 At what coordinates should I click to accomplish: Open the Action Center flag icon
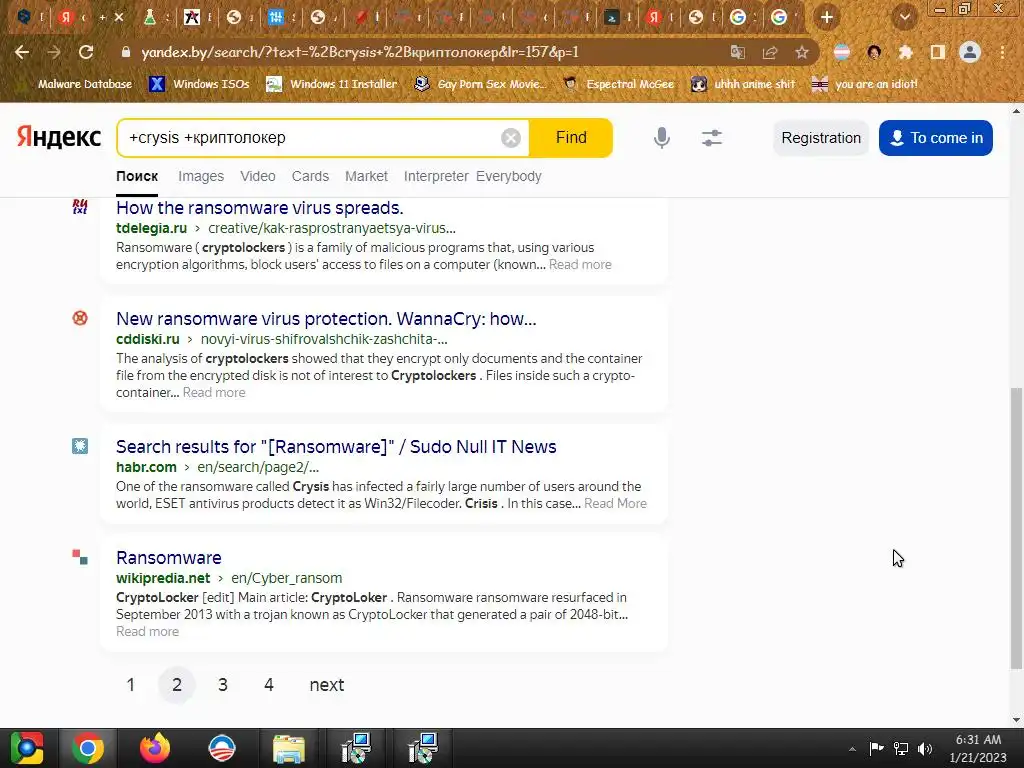click(x=876, y=748)
